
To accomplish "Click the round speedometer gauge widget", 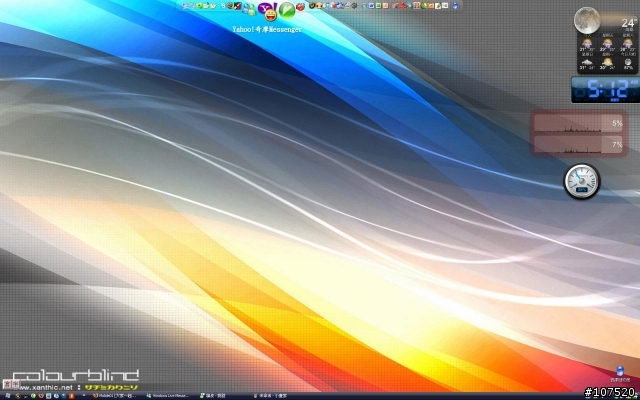I will pyautogui.click(x=582, y=181).
